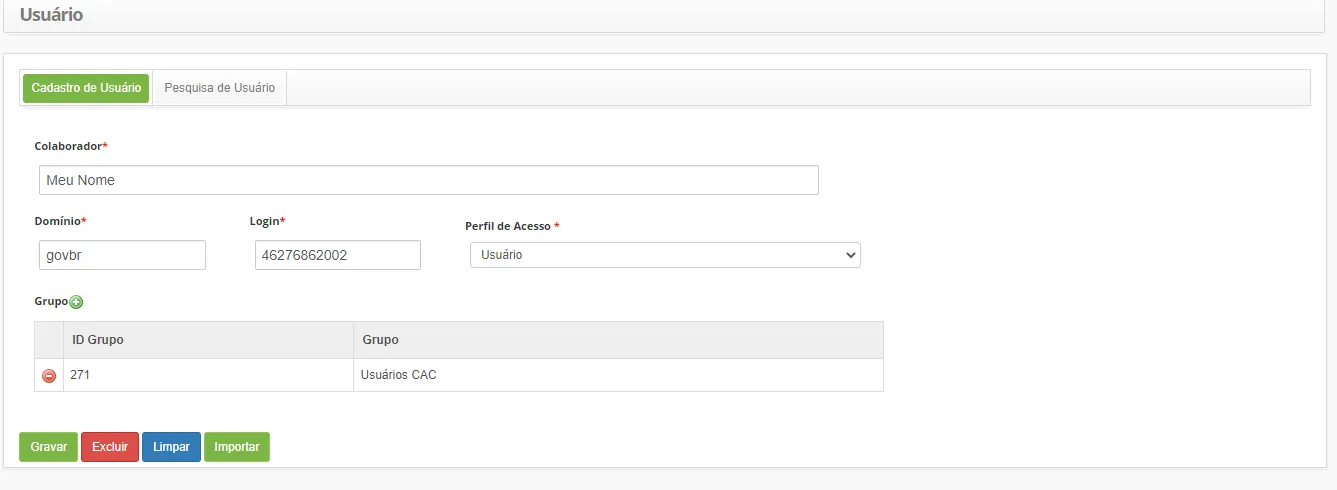
Task: Click the Login field label
Action: tap(267, 221)
